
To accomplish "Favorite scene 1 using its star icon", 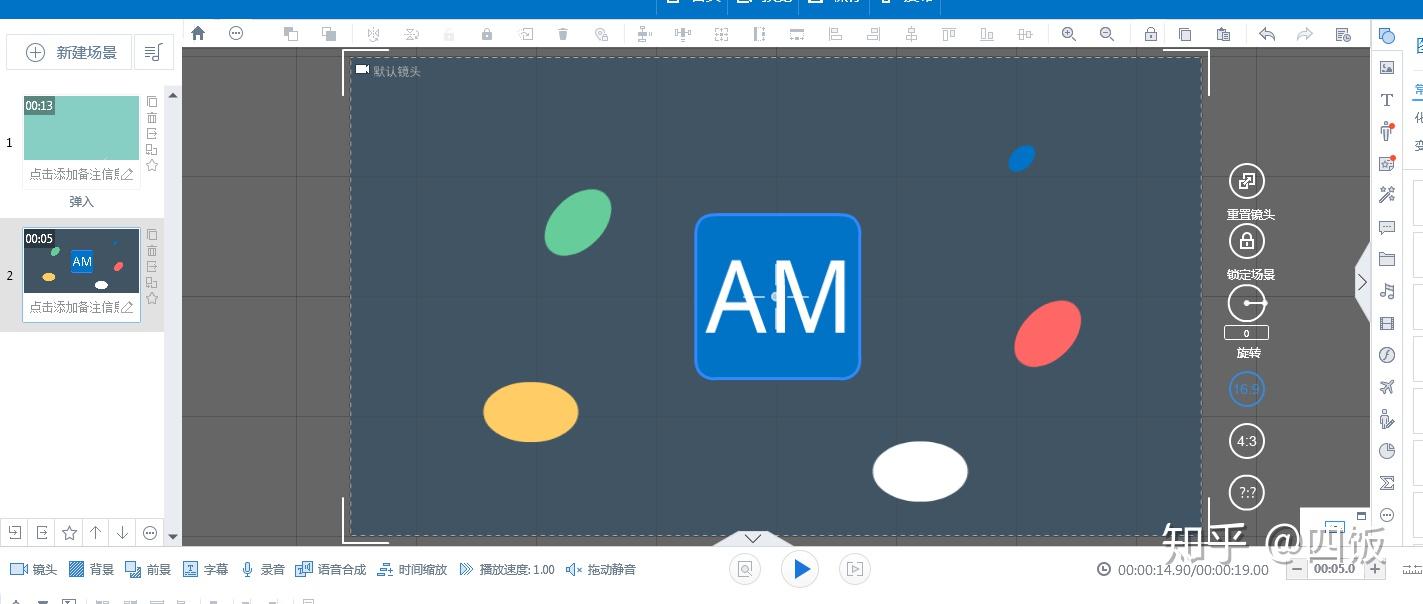I will [152, 165].
